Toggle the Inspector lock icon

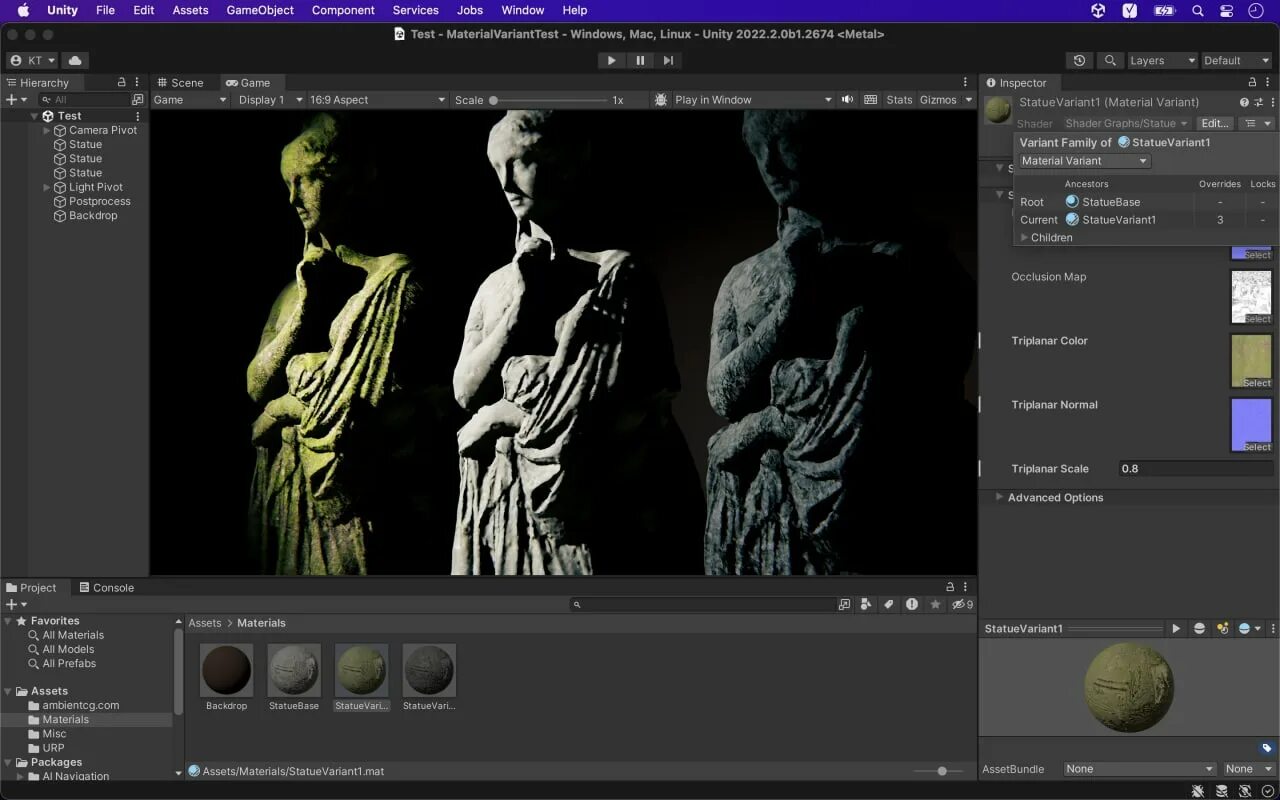tap(1252, 83)
